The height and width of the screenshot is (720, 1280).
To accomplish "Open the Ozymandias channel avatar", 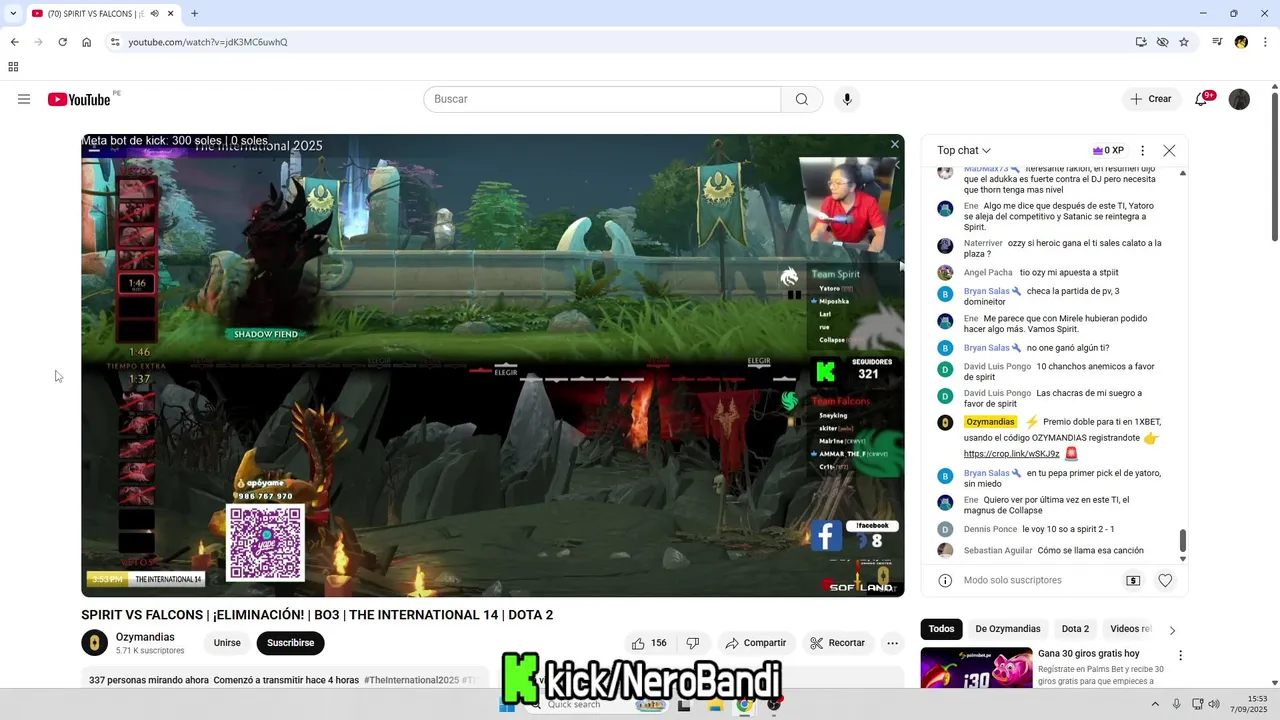I will pyautogui.click(x=94, y=643).
